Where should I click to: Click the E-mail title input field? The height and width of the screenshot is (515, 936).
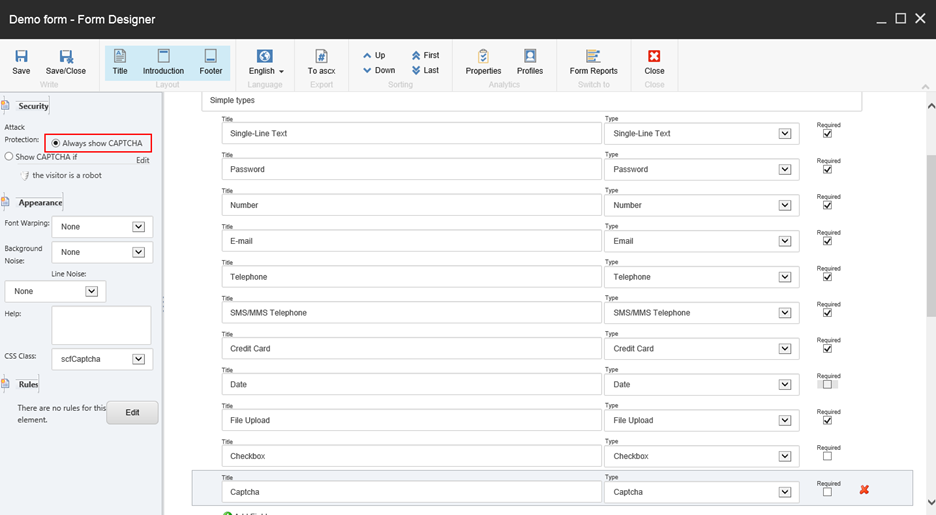[411, 241]
